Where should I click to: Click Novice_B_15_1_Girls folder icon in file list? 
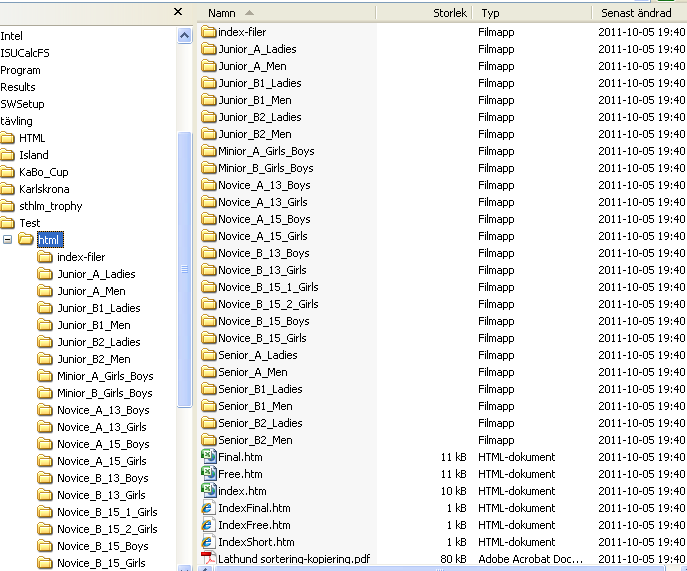tap(209, 287)
